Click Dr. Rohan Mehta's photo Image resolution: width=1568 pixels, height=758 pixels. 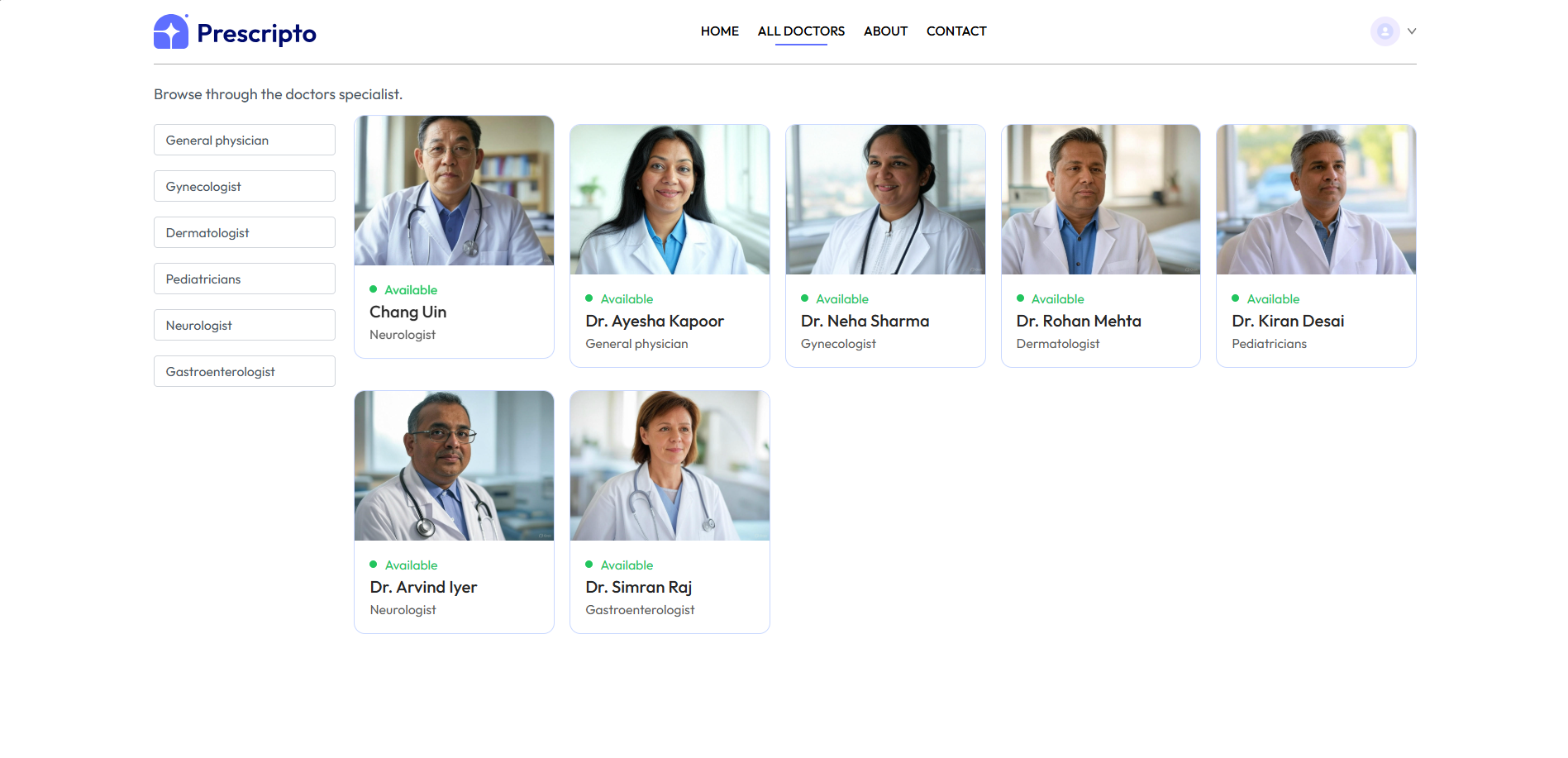click(x=1101, y=199)
